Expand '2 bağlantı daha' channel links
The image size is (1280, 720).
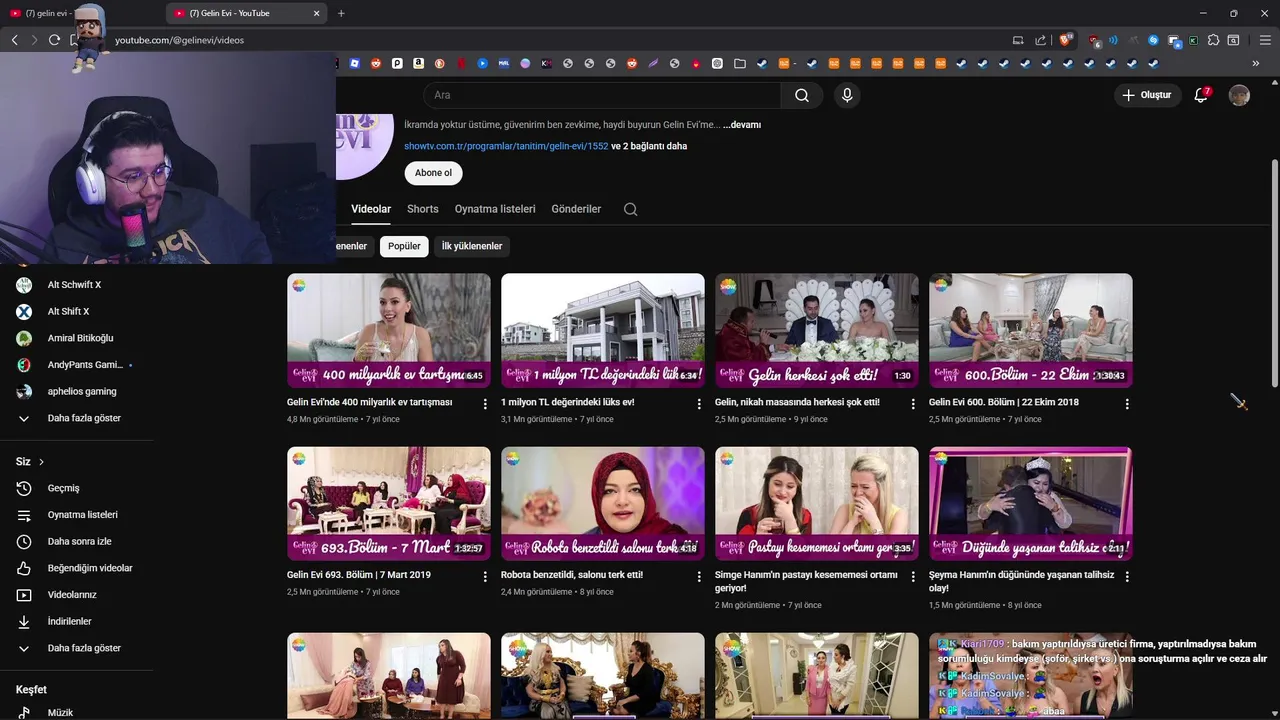click(649, 146)
